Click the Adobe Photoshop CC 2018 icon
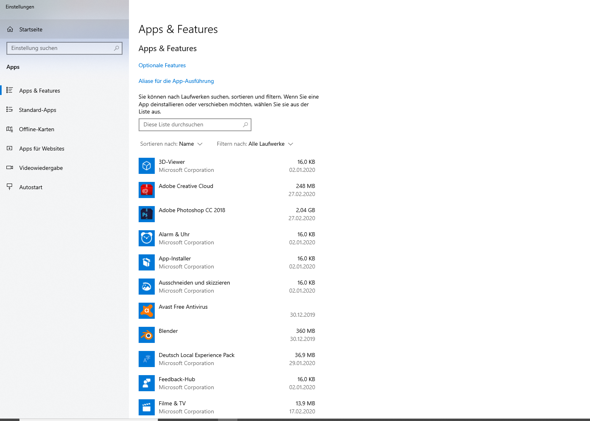Viewport: 590px width, 421px height. (x=146, y=214)
